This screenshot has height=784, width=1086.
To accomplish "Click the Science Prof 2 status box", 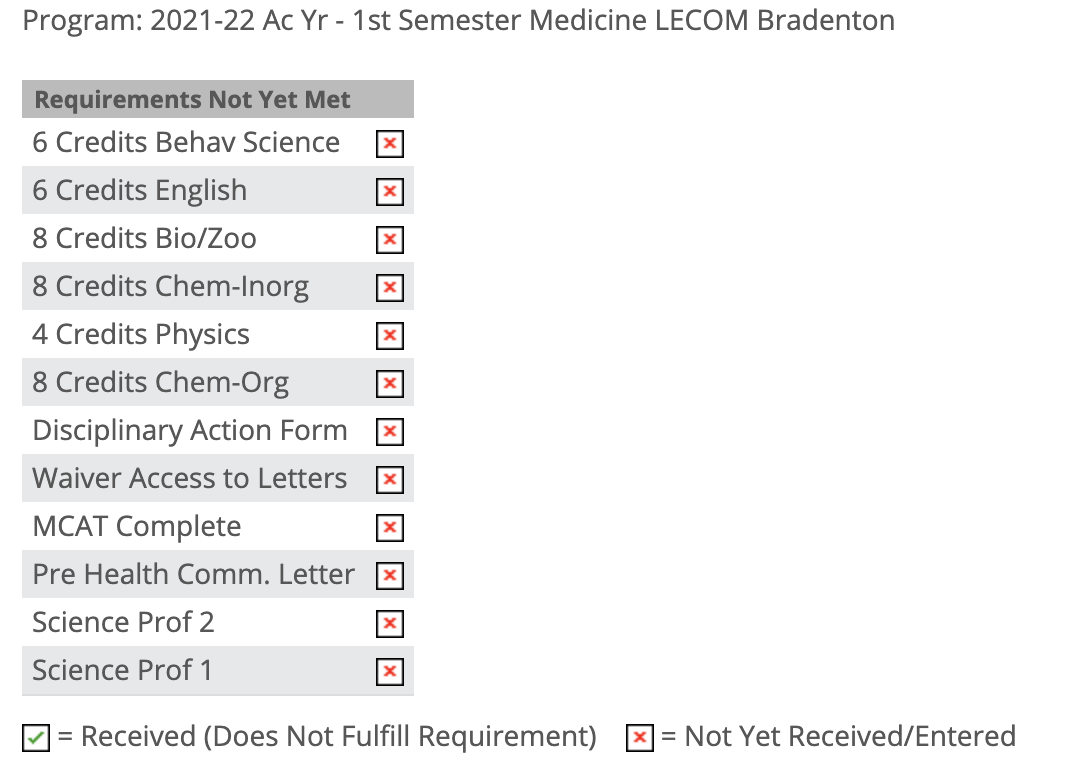I will coord(390,623).
